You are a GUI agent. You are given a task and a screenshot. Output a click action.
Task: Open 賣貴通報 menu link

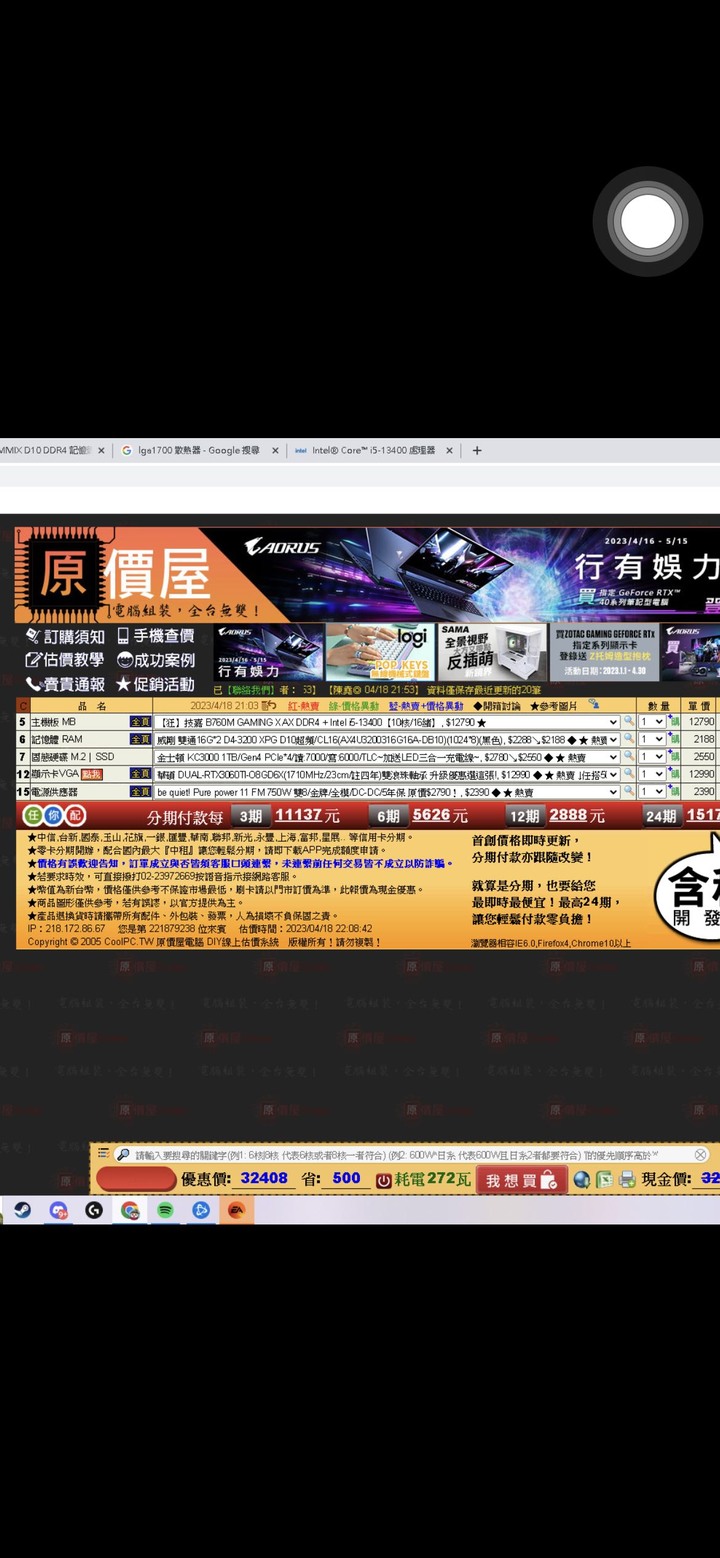(x=65, y=684)
